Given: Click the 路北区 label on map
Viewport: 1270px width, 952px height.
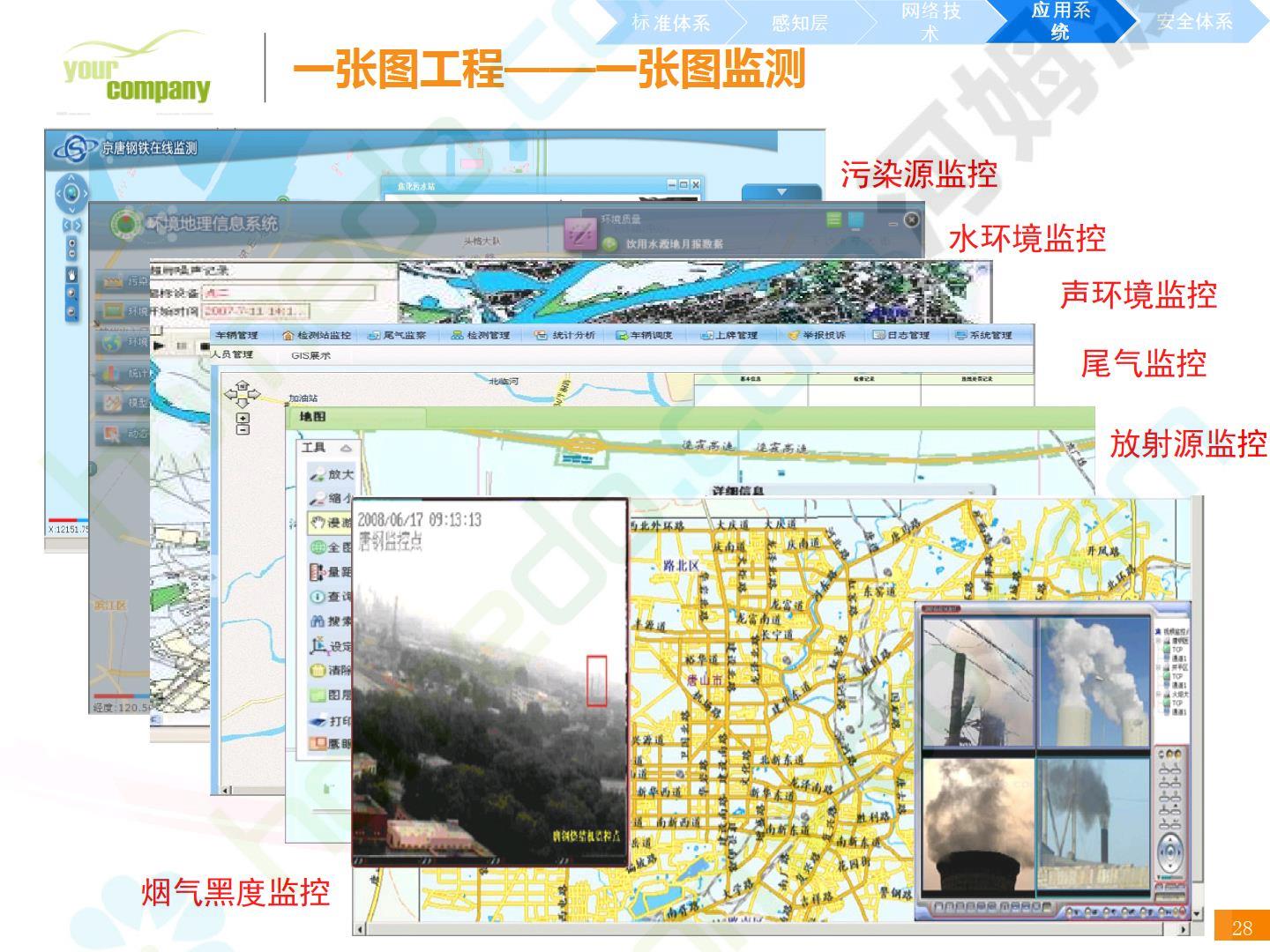Looking at the screenshot, I should pos(680,565).
